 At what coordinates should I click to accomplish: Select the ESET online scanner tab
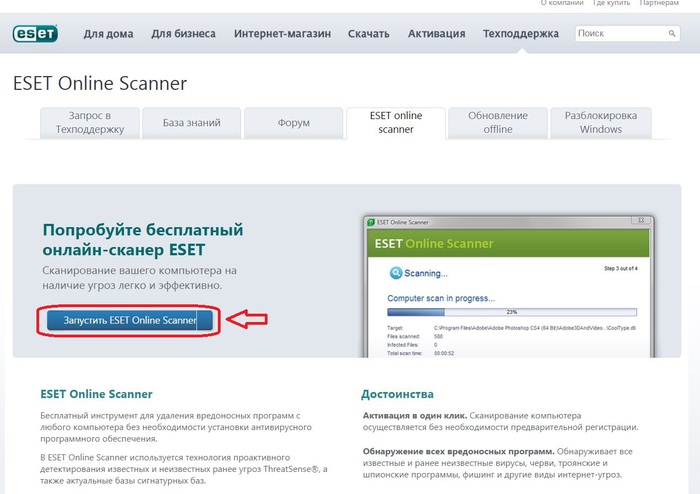coord(396,123)
